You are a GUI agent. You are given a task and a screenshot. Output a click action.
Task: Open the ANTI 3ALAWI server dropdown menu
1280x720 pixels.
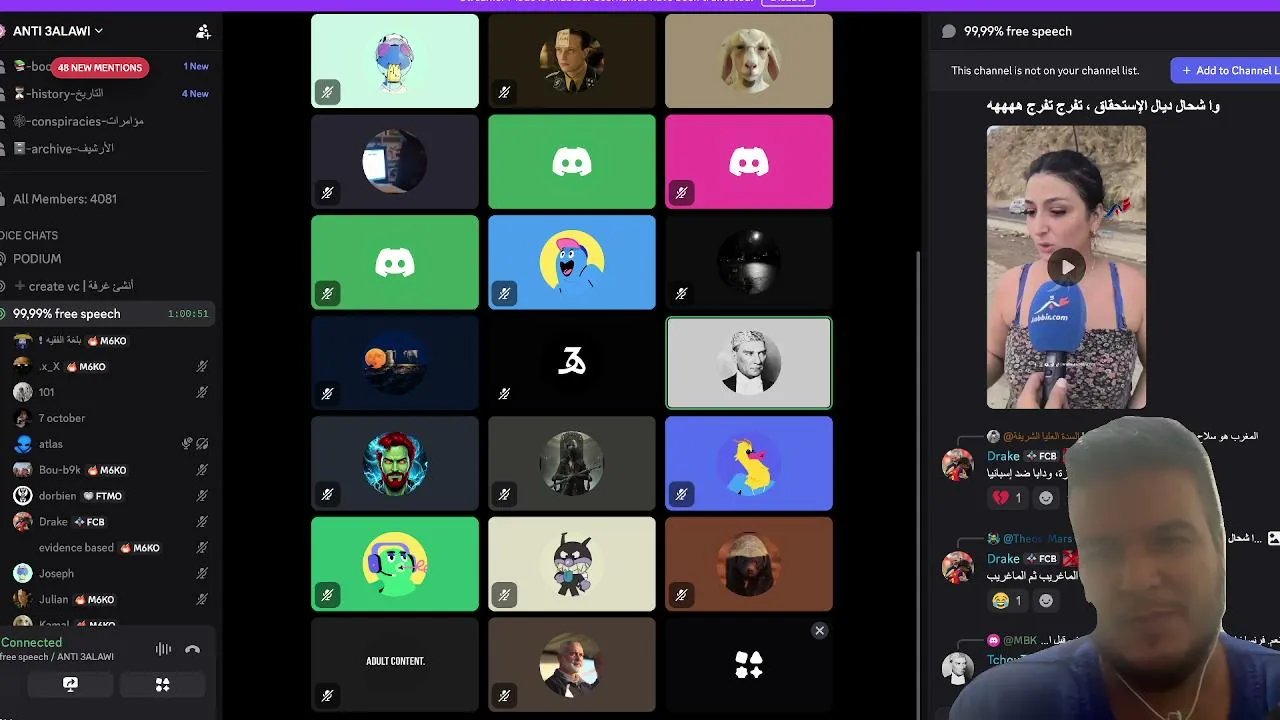click(58, 31)
